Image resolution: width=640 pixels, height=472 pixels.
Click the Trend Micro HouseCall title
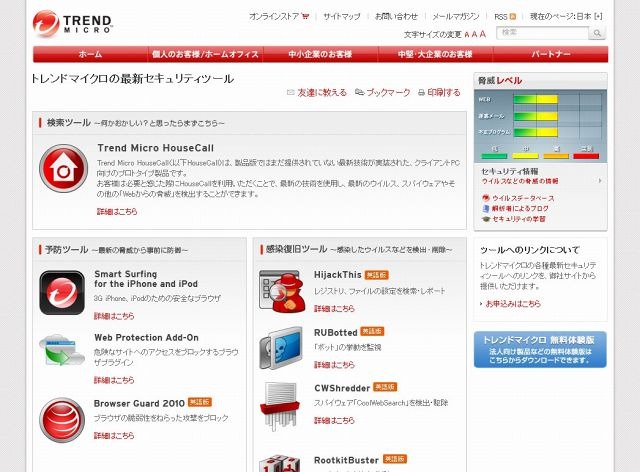pos(156,148)
